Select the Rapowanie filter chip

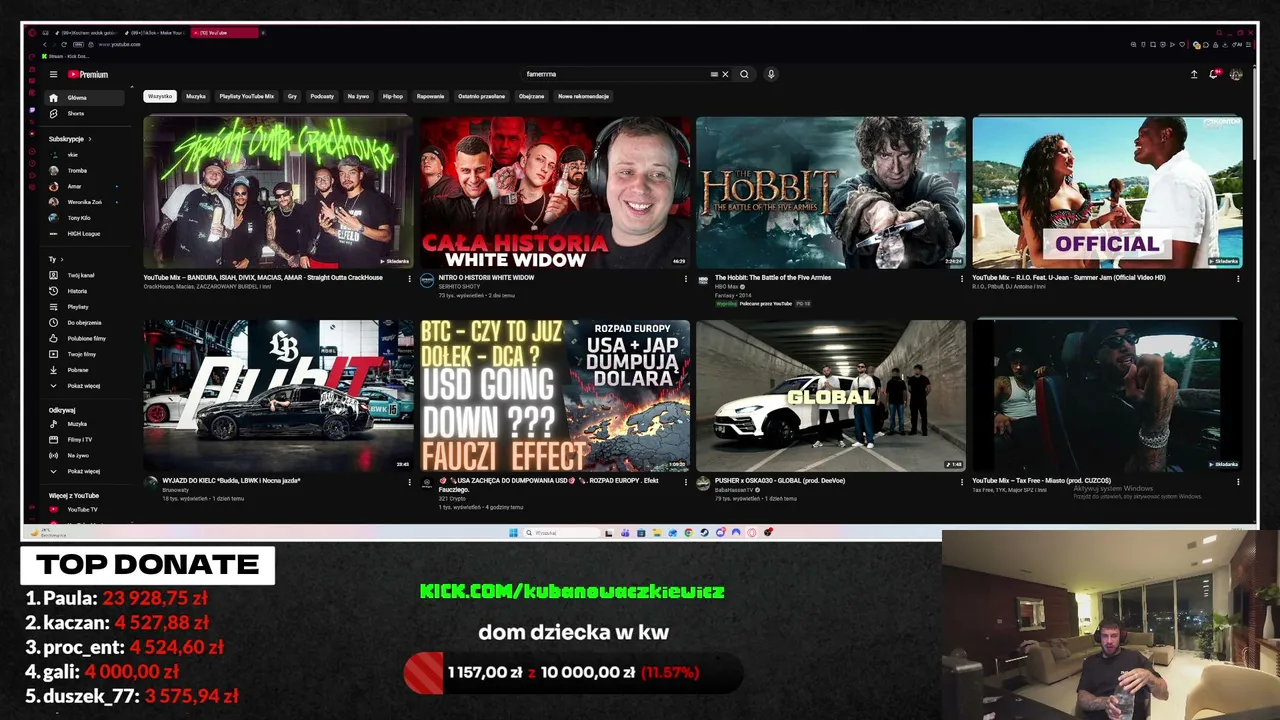tap(431, 97)
